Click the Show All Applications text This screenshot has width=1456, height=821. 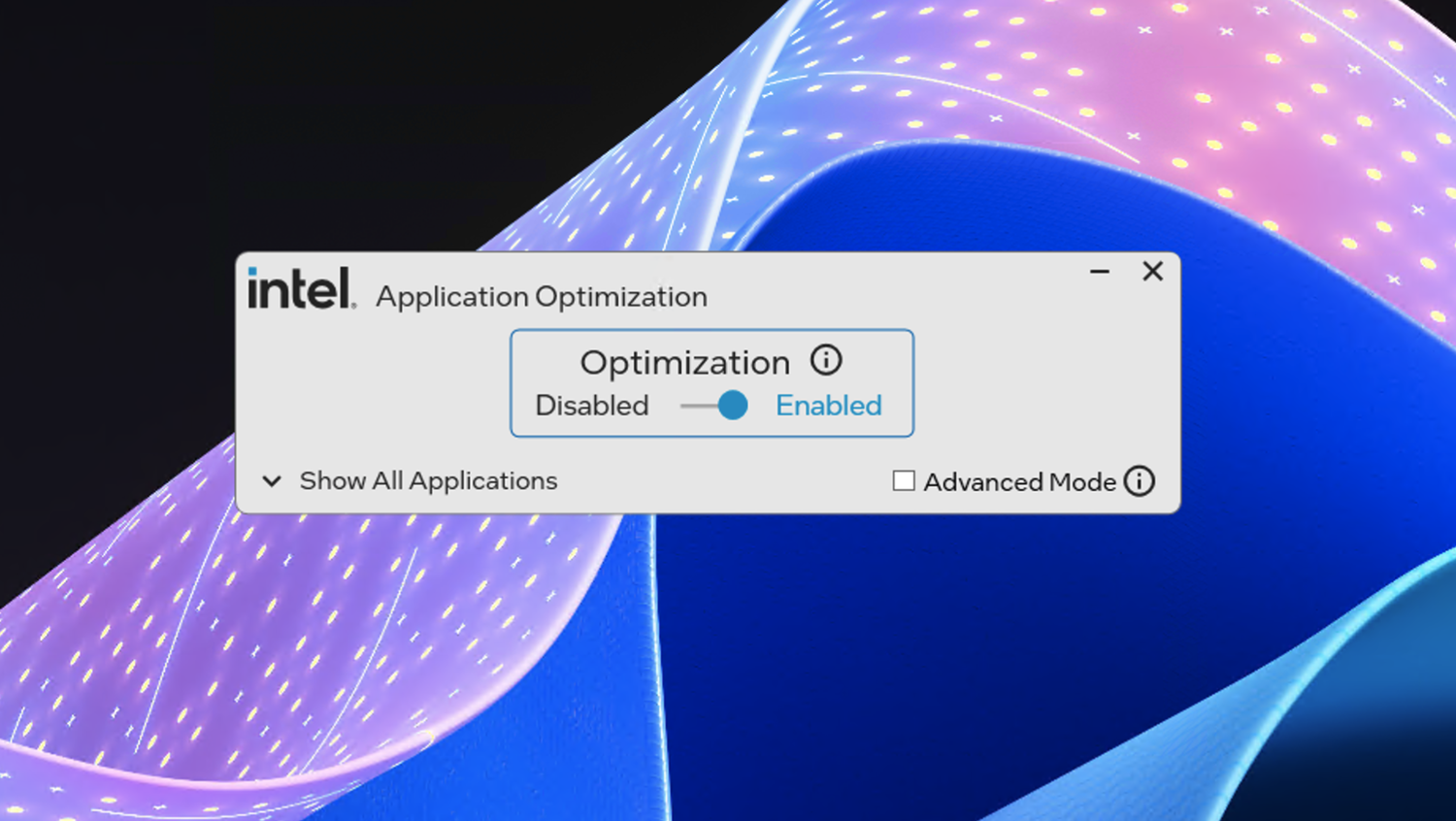click(428, 480)
